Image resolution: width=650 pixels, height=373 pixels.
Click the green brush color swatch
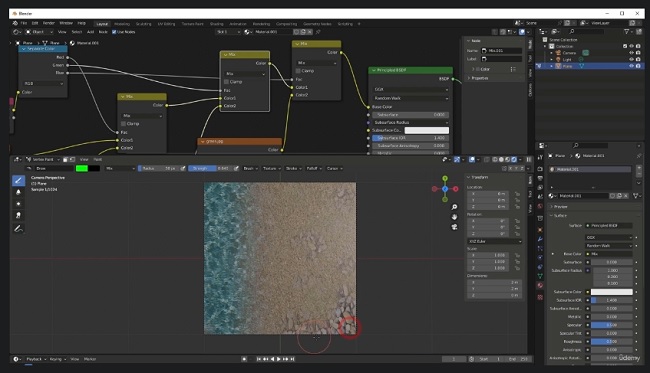pyautogui.click(x=82, y=169)
